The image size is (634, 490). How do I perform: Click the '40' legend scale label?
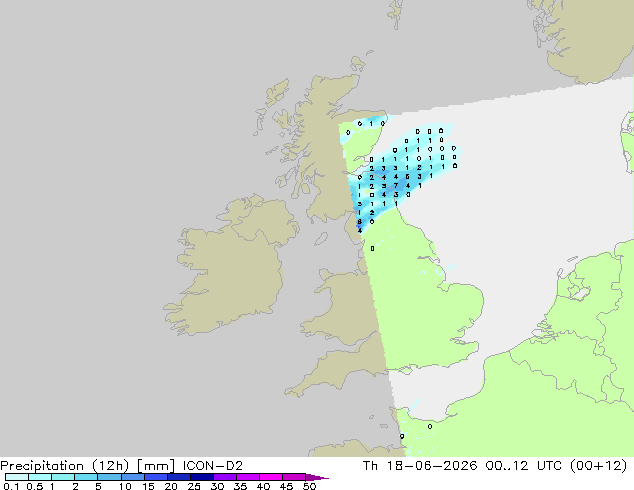[x=263, y=486]
